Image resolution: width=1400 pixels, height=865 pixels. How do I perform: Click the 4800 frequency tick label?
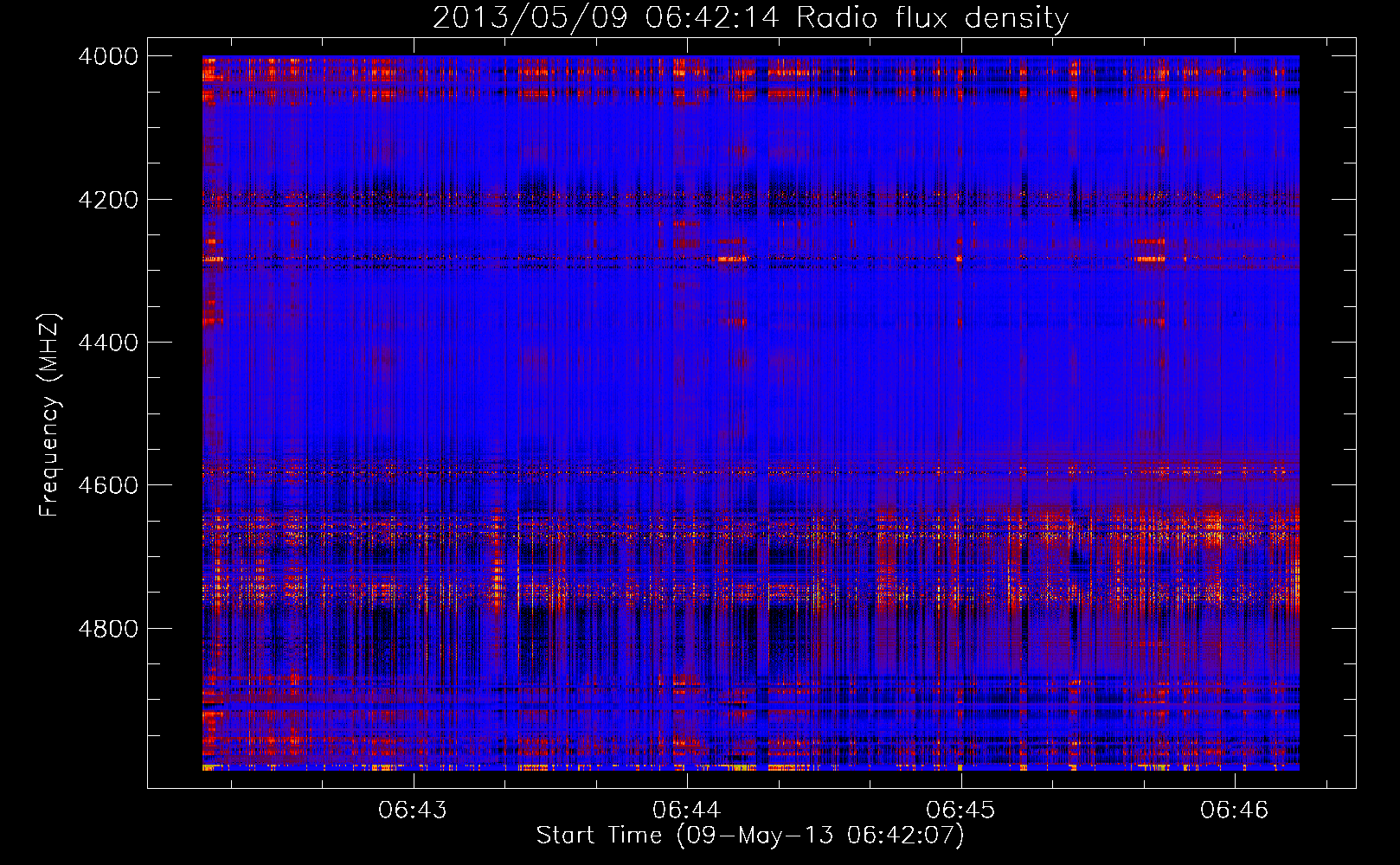(108, 629)
